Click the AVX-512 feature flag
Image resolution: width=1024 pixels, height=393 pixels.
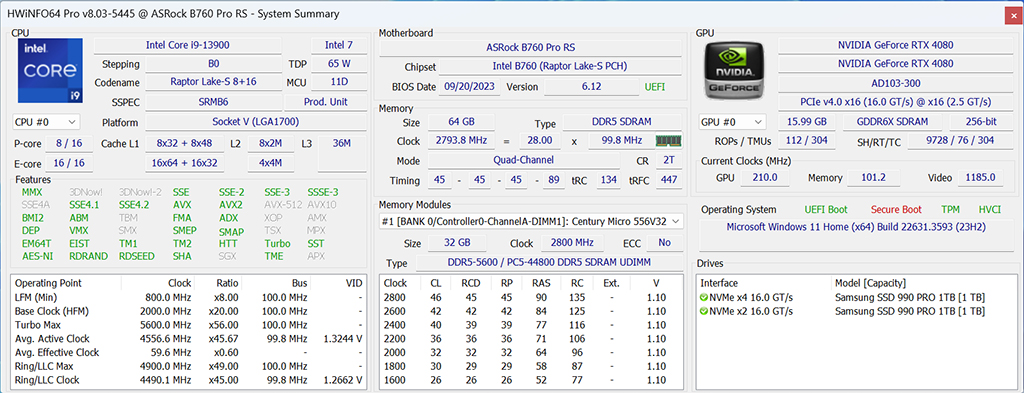[282, 205]
